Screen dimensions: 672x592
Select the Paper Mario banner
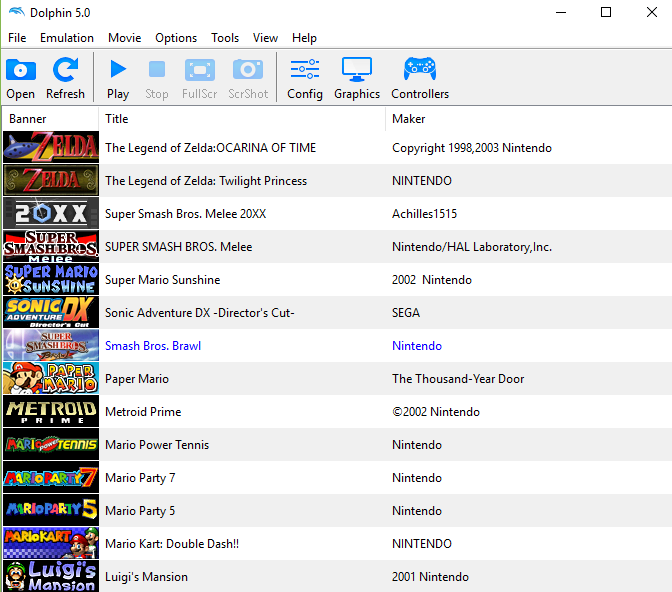click(x=51, y=378)
